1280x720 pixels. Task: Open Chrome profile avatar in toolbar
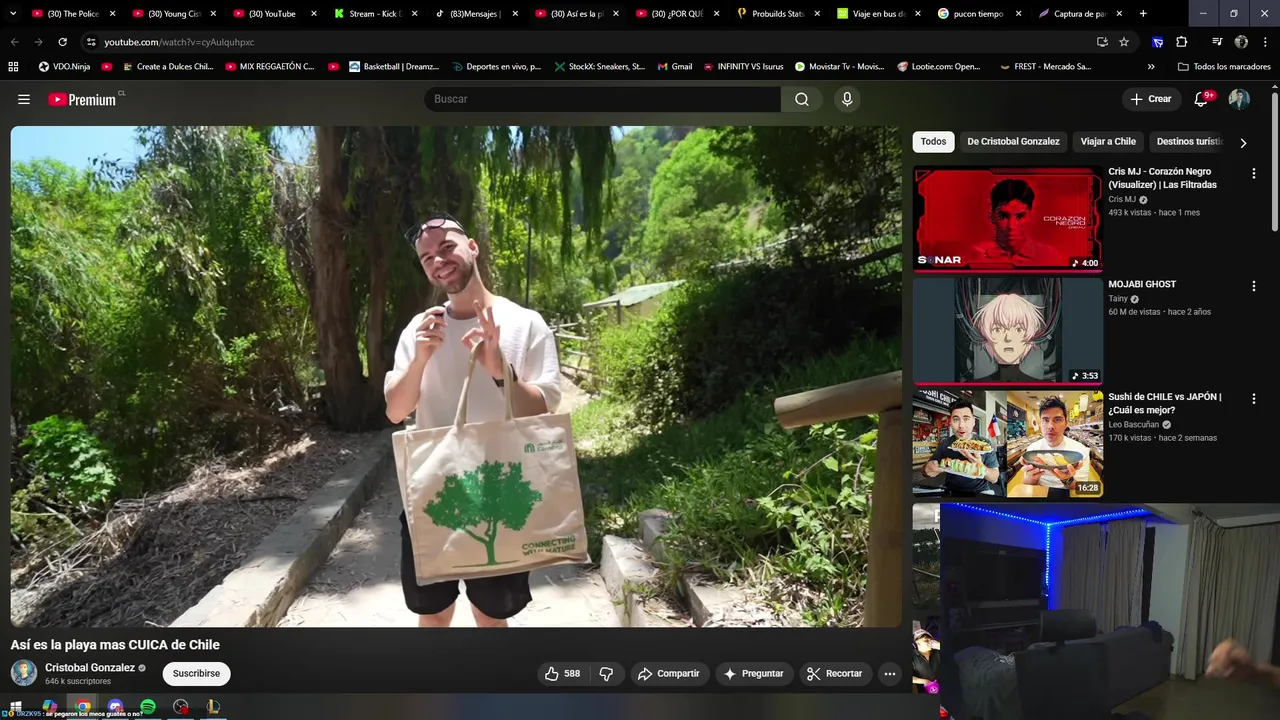[x=1241, y=42]
